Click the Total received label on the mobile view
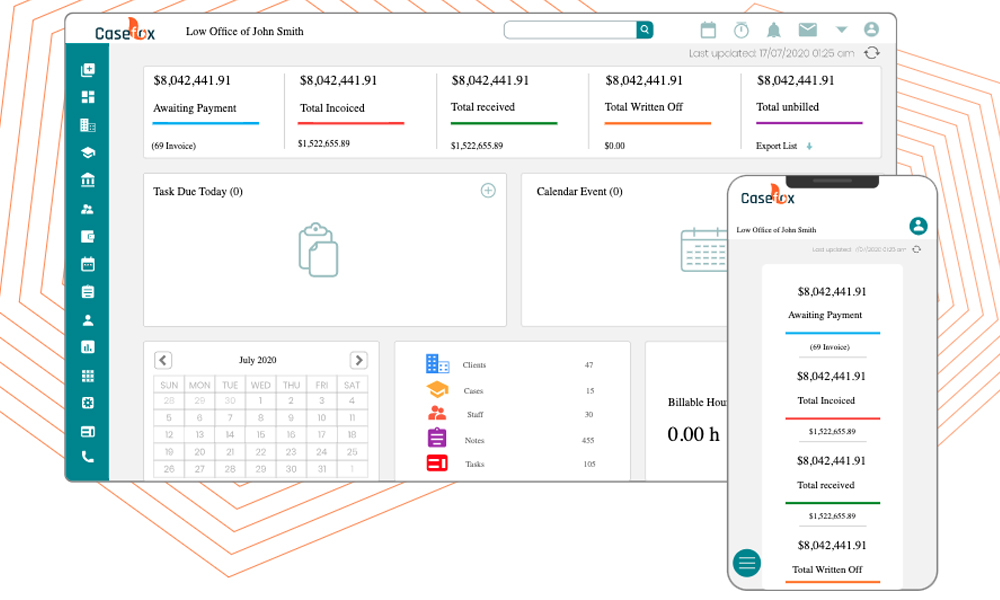Image resolution: width=1000 pixels, height=600 pixels. [826, 485]
